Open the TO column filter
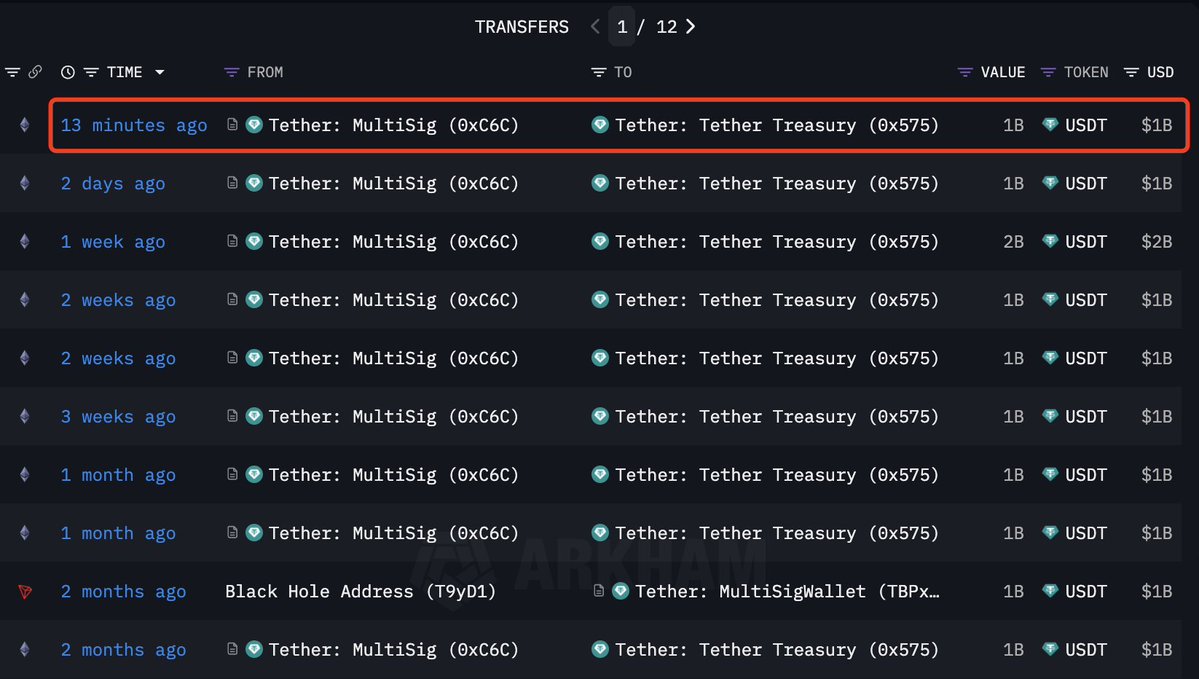 (599, 72)
